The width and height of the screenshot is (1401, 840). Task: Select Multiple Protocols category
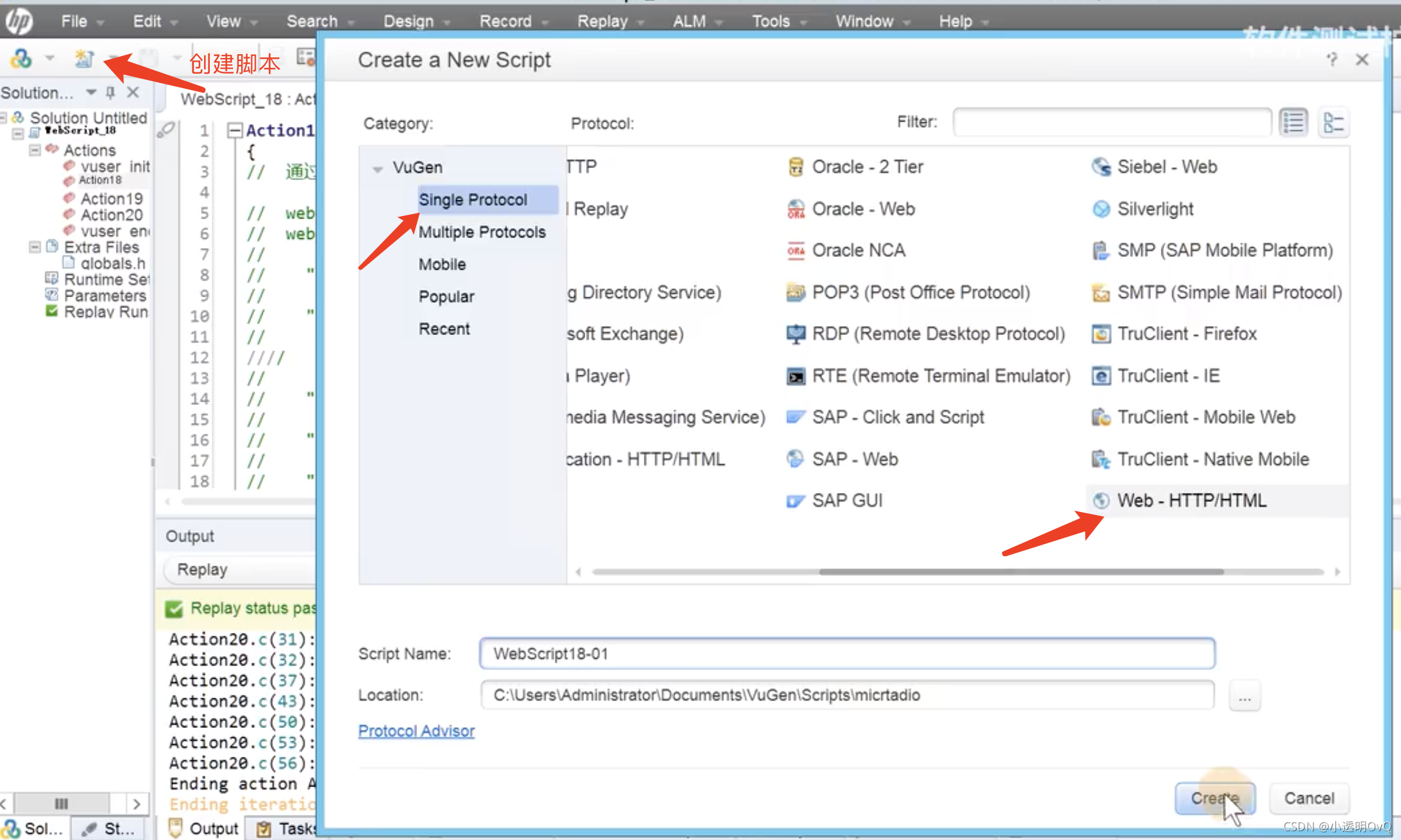pyautogui.click(x=482, y=232)
